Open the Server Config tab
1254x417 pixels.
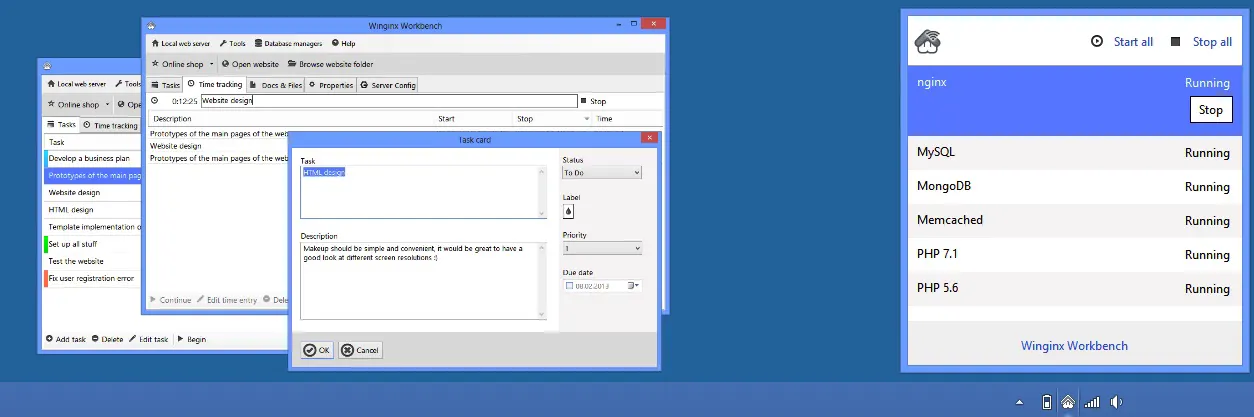[x=387, y=86]
